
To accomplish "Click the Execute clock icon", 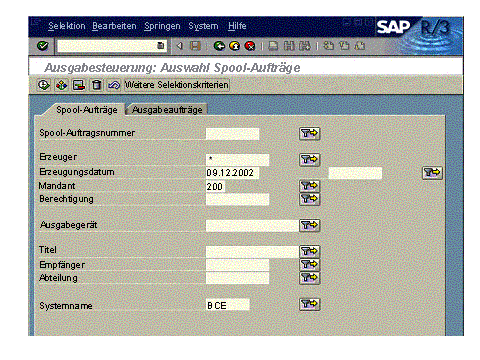I will coord(44,85).
